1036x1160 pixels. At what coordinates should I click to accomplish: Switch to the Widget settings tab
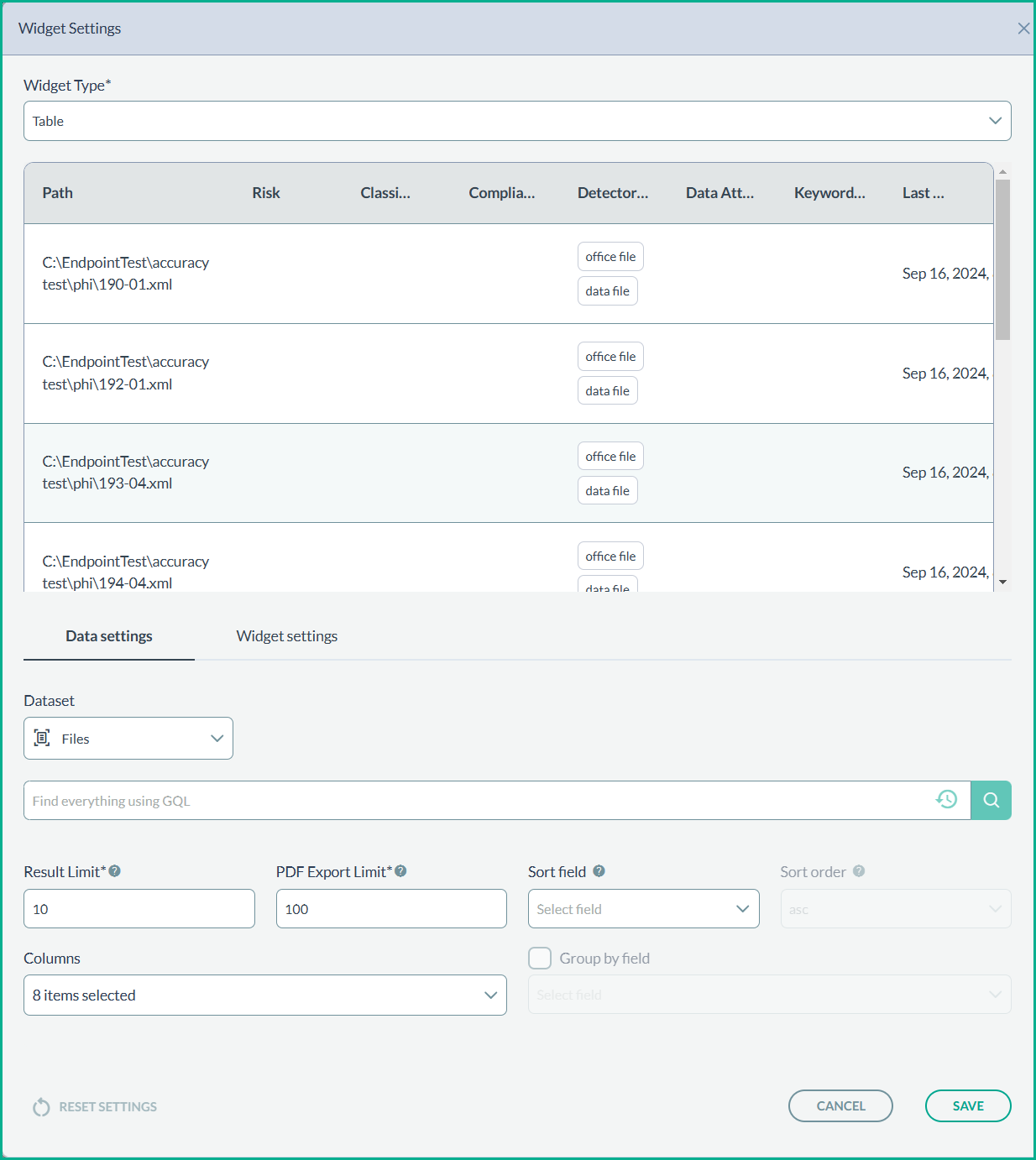[x=287, y=636]
